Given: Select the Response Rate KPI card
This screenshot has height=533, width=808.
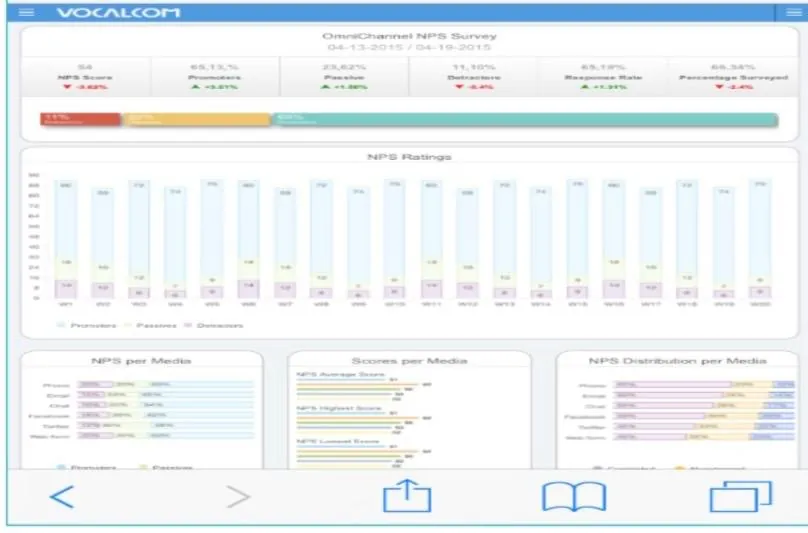Looking at the screenshot, I should [603, 77].
